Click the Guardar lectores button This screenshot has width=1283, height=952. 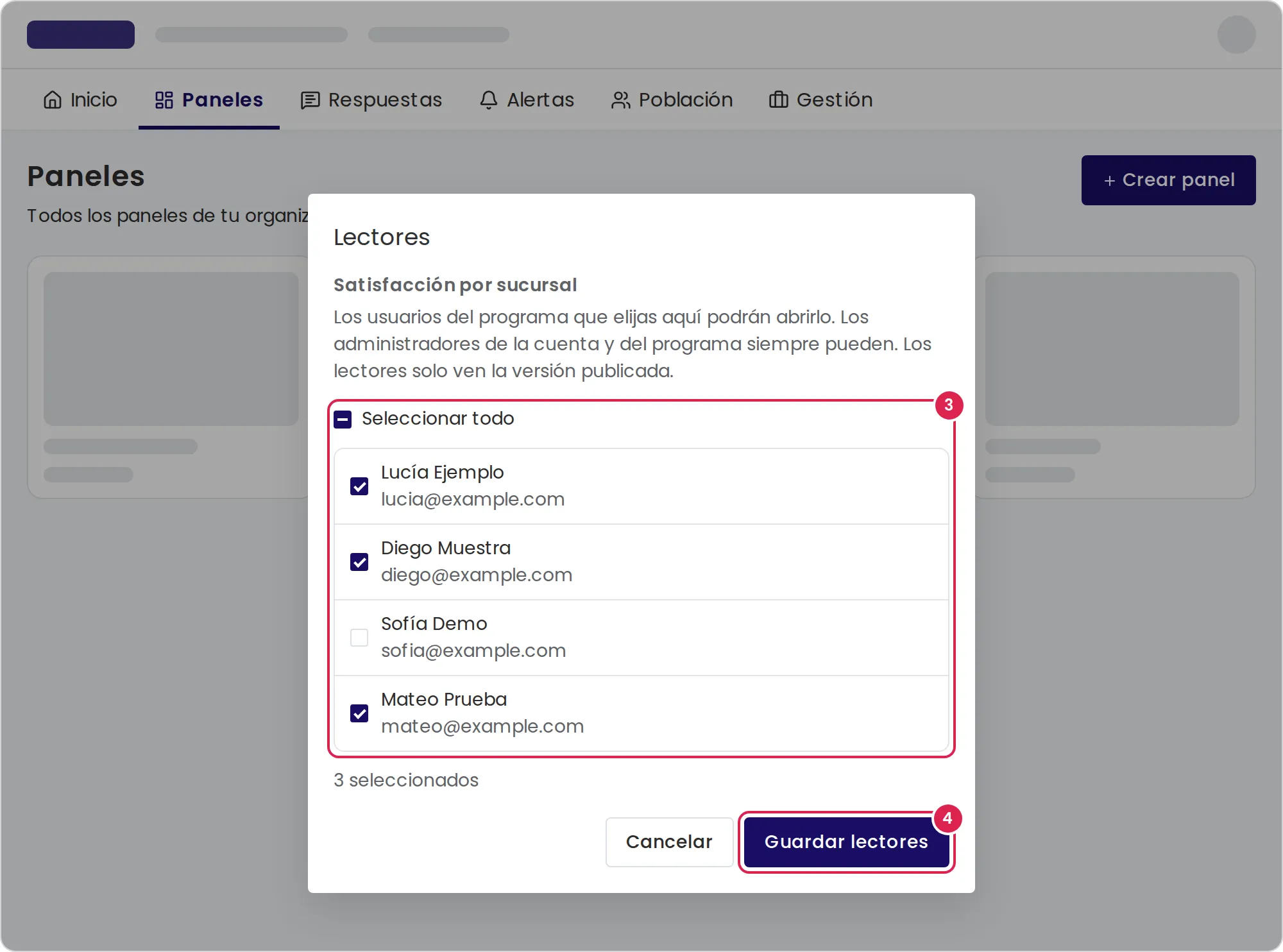[847, 842]
